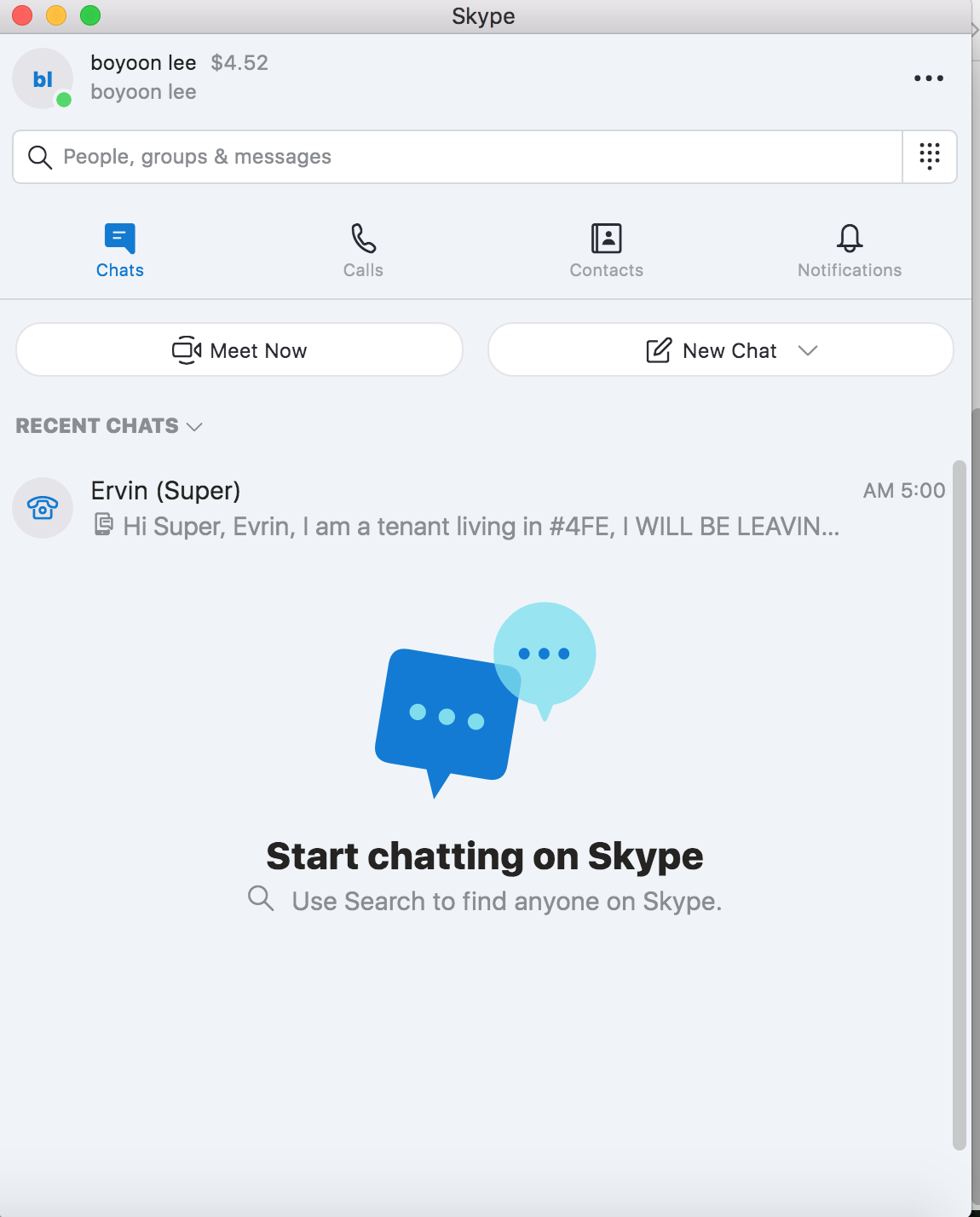Expand the New Chat dropdown arrow
The width and height of the screenshot is (980, 1217).
click(x=808, y=350)
